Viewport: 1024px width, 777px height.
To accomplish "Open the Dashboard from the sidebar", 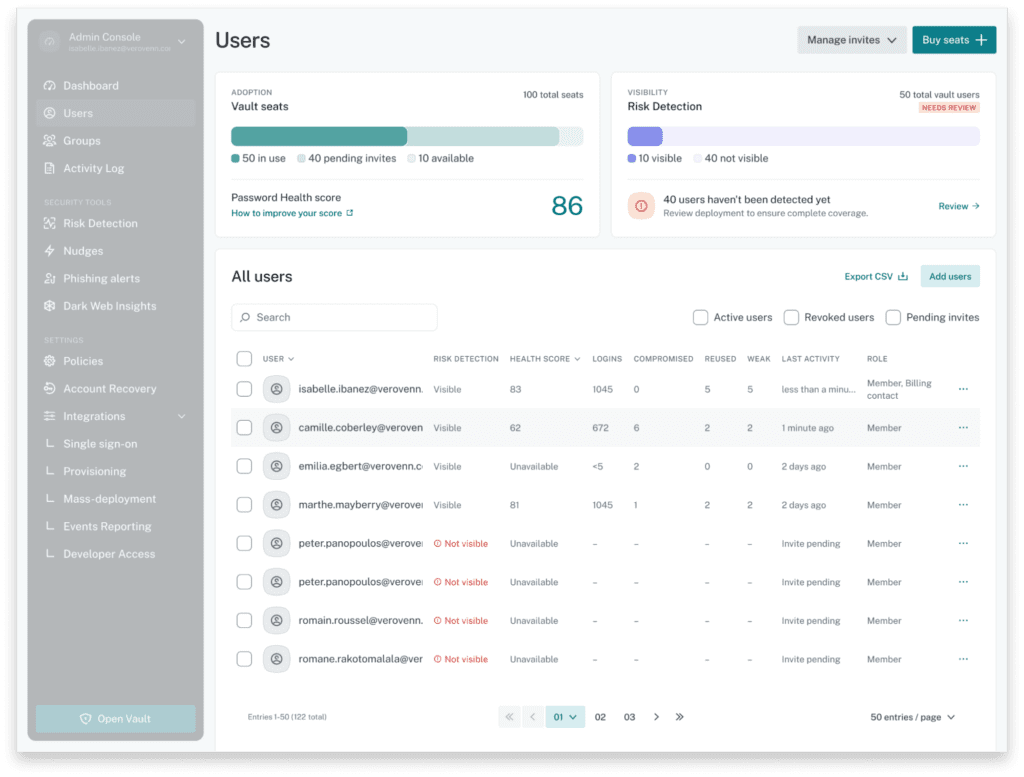I will (90, 85).
